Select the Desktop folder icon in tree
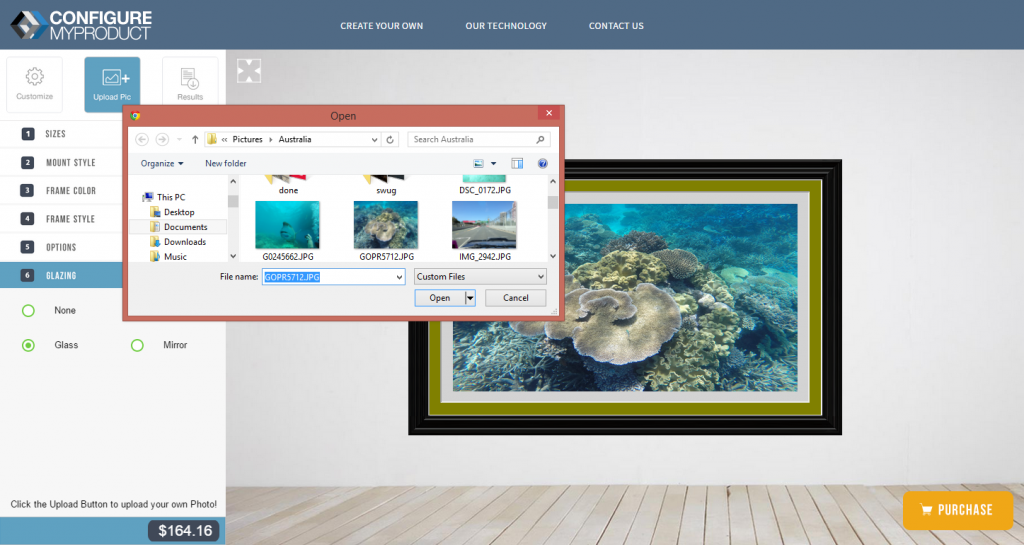 [x=155, y=212]
